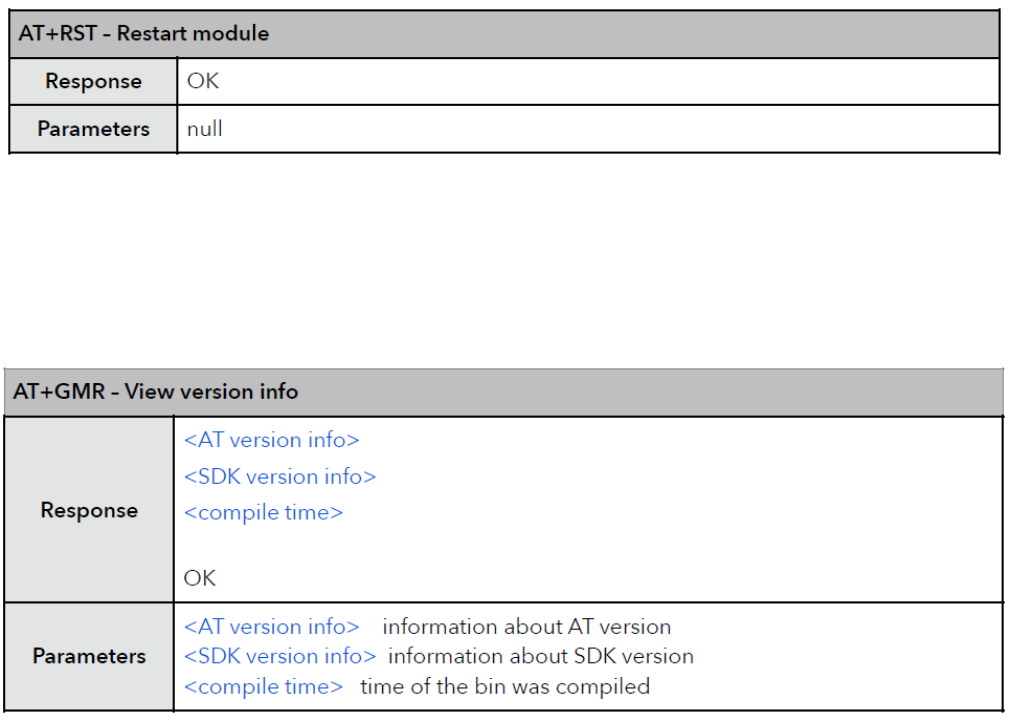
Task: Select the Response label in AT+RST table
Action: (x=93, y=82)
